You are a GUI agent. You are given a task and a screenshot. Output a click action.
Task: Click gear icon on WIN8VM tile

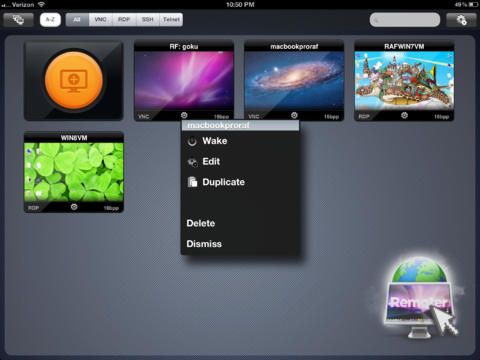pos(74,207)
